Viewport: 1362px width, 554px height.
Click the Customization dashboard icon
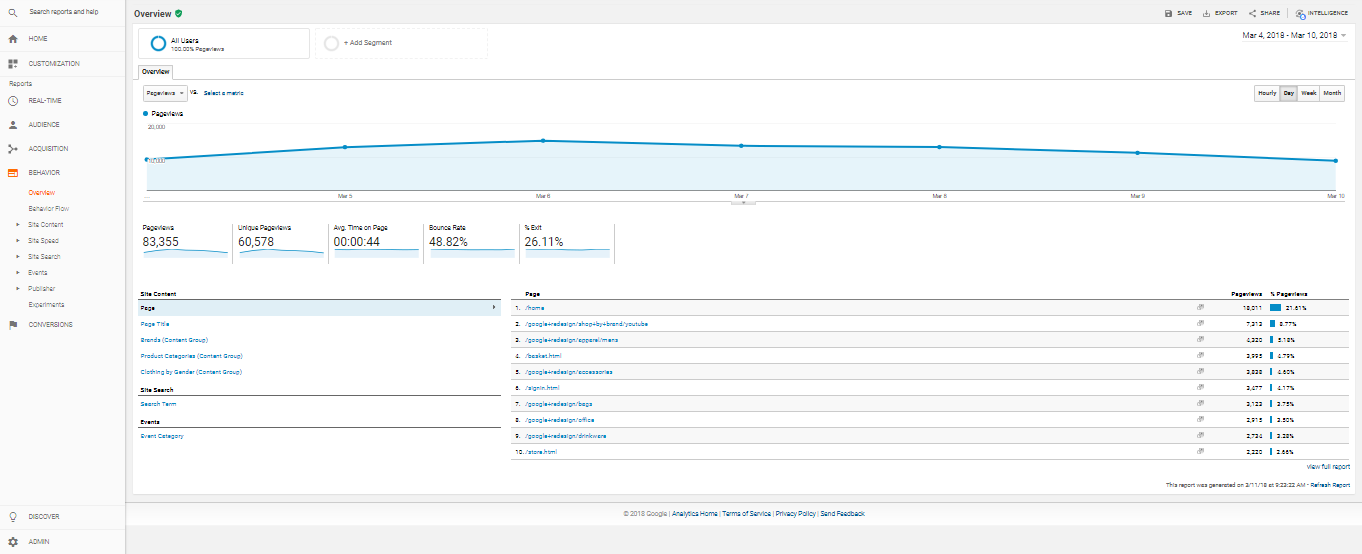click(13, 64)
